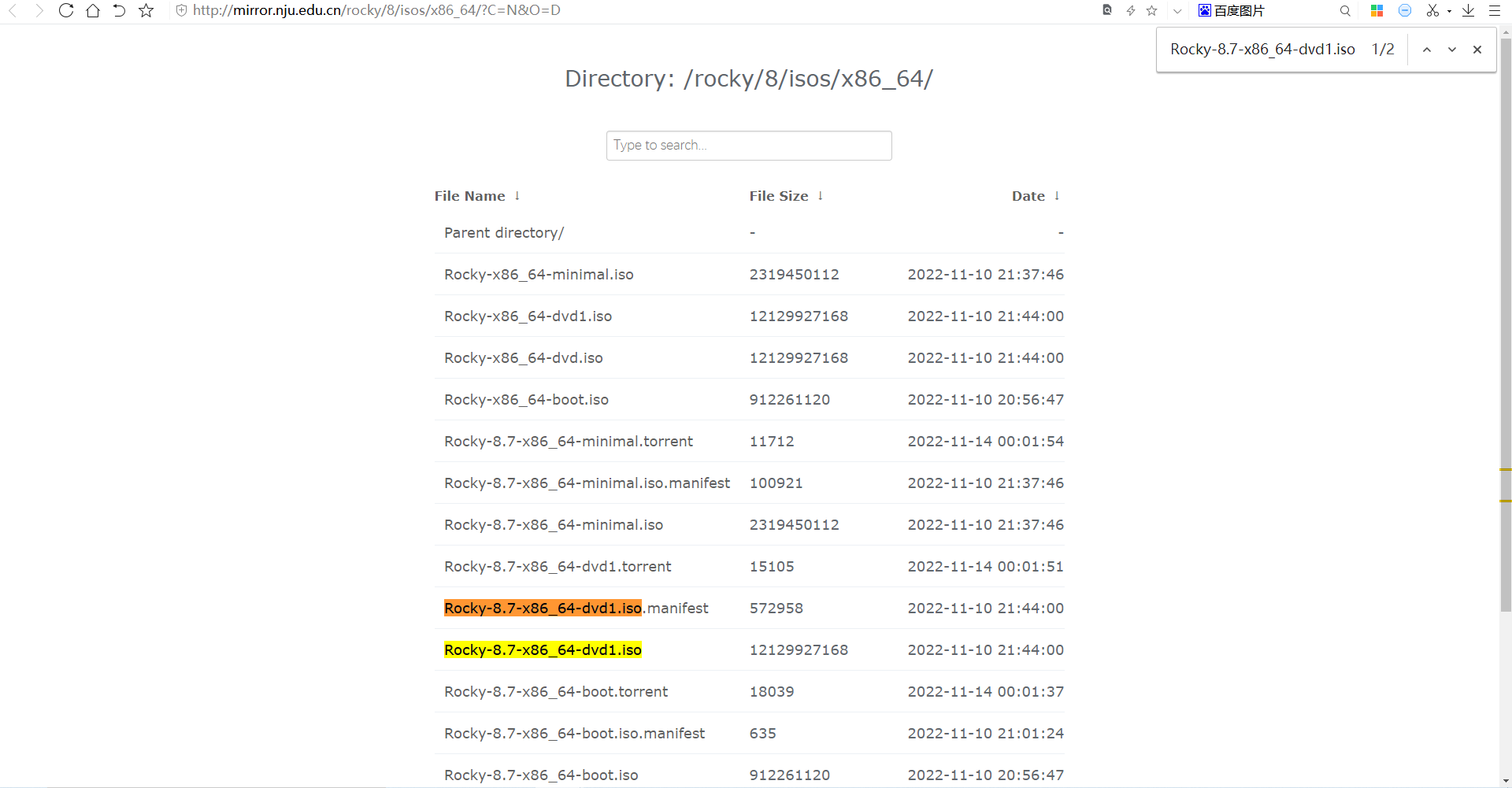Download Rocky-8.7-x86_64-minimal.iso
1512x788 pixels.
pos(554,525)
